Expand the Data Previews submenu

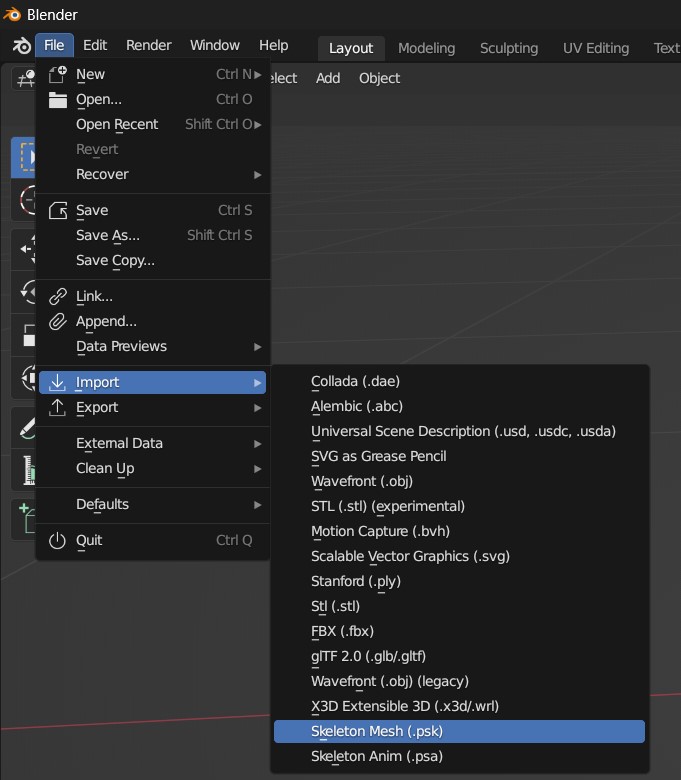(x=258, y=347)
